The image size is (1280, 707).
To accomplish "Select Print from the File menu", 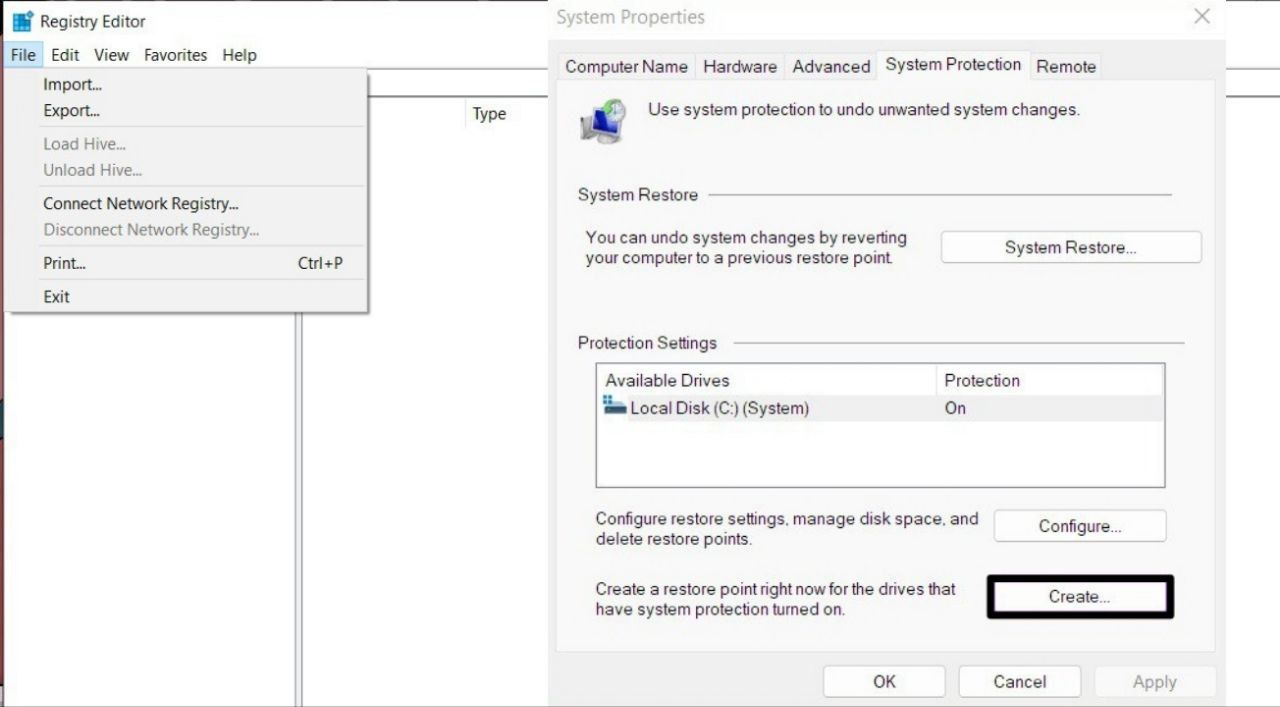I will click(64, 264).
